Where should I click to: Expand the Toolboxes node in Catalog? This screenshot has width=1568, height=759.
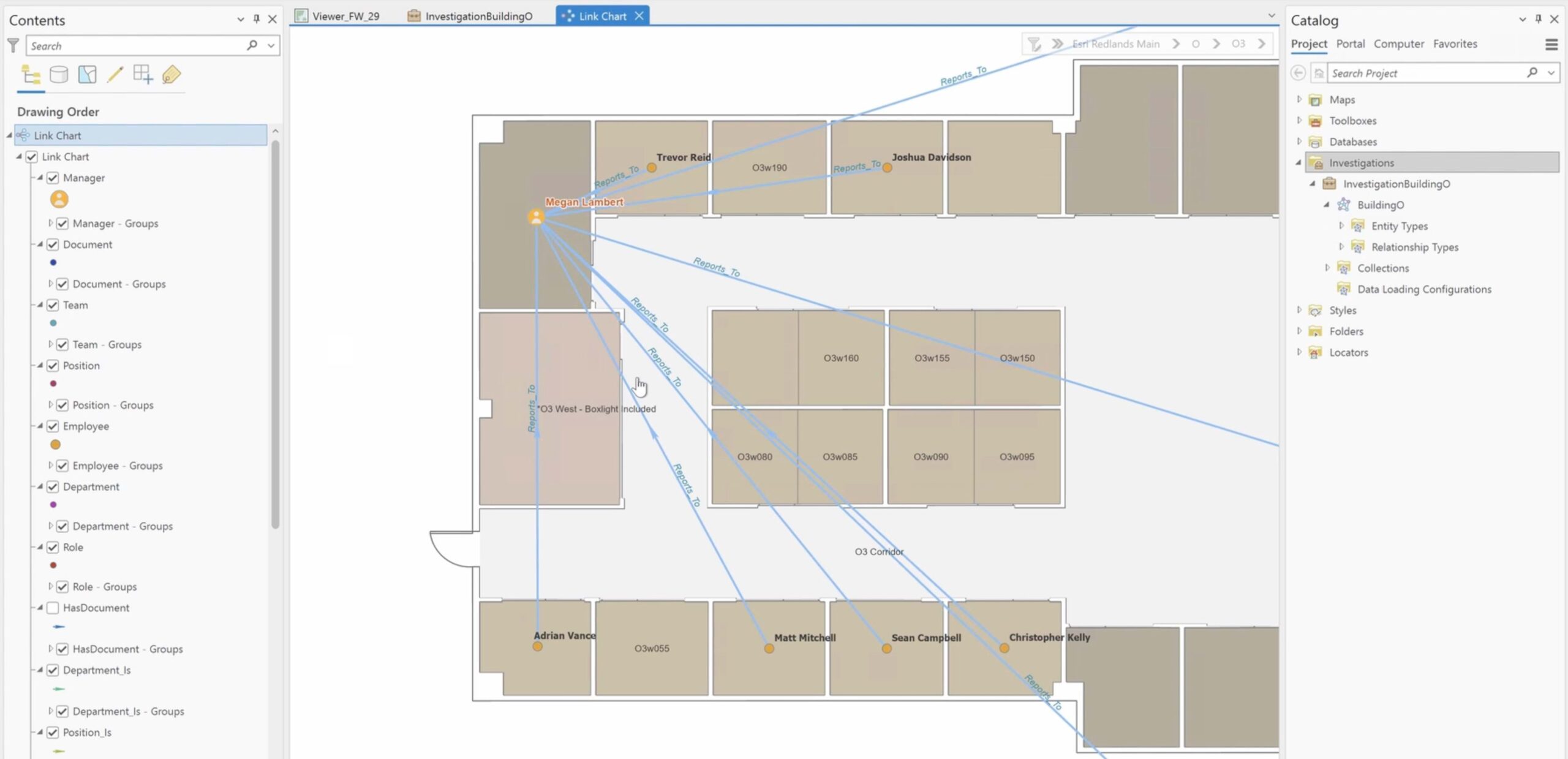coord(1299,121)
